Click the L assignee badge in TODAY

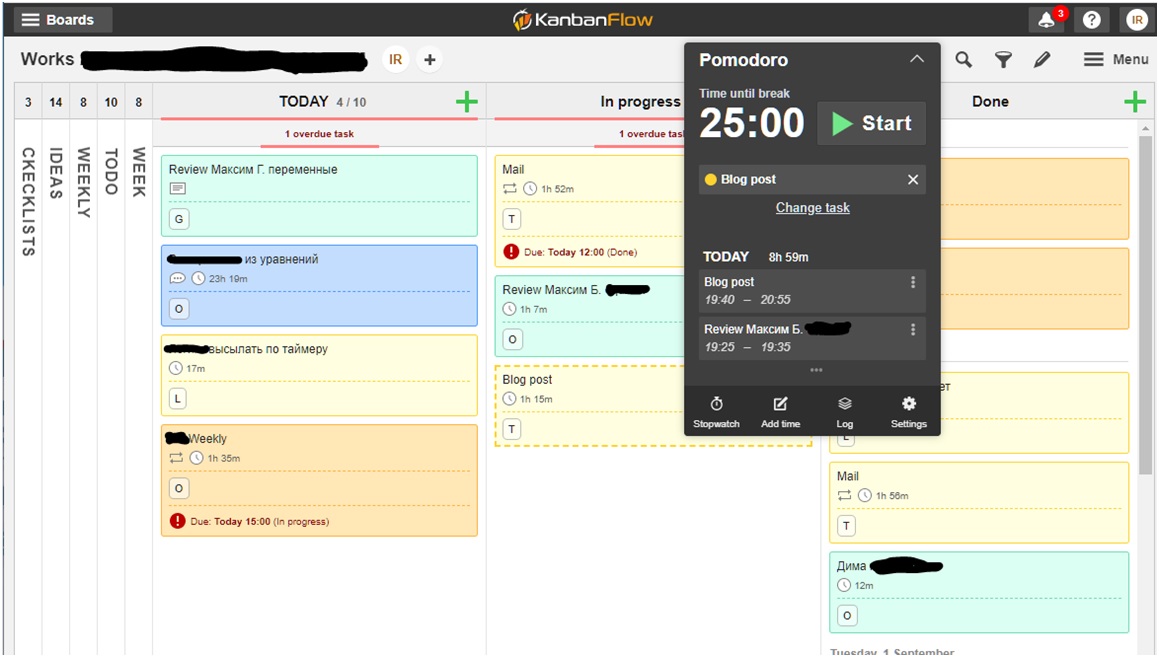click(177, 398)
